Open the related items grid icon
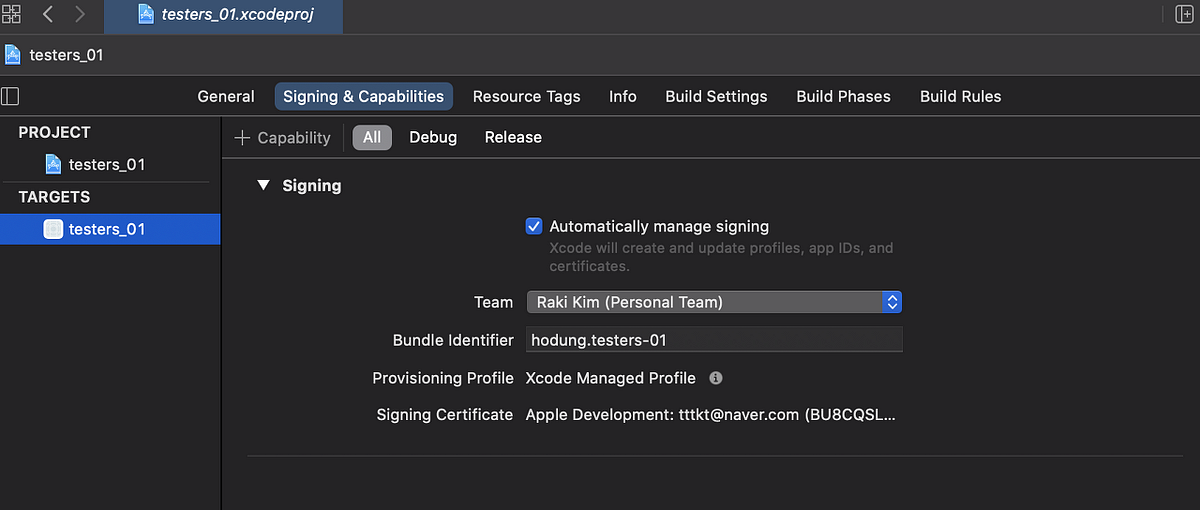Image resolution: width=1200 pixels, height=510 pixels. 12,15
